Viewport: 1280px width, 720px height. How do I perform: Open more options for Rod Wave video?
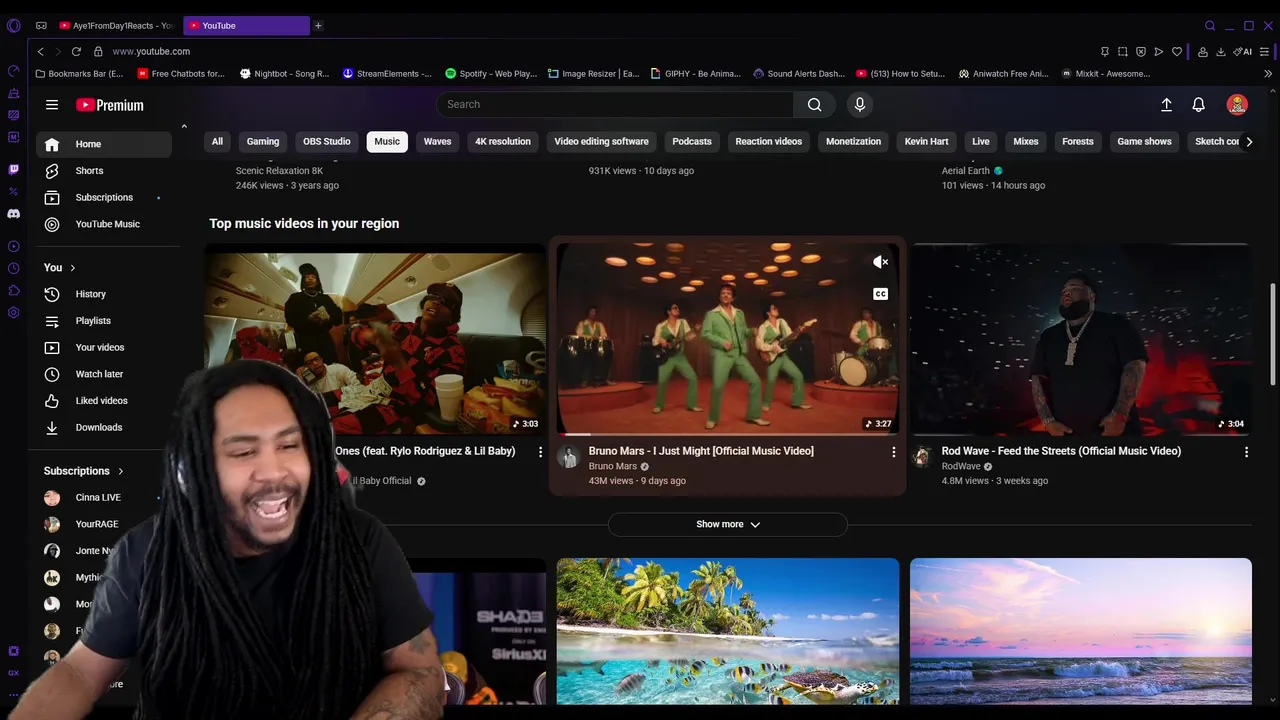point(1246,452)
